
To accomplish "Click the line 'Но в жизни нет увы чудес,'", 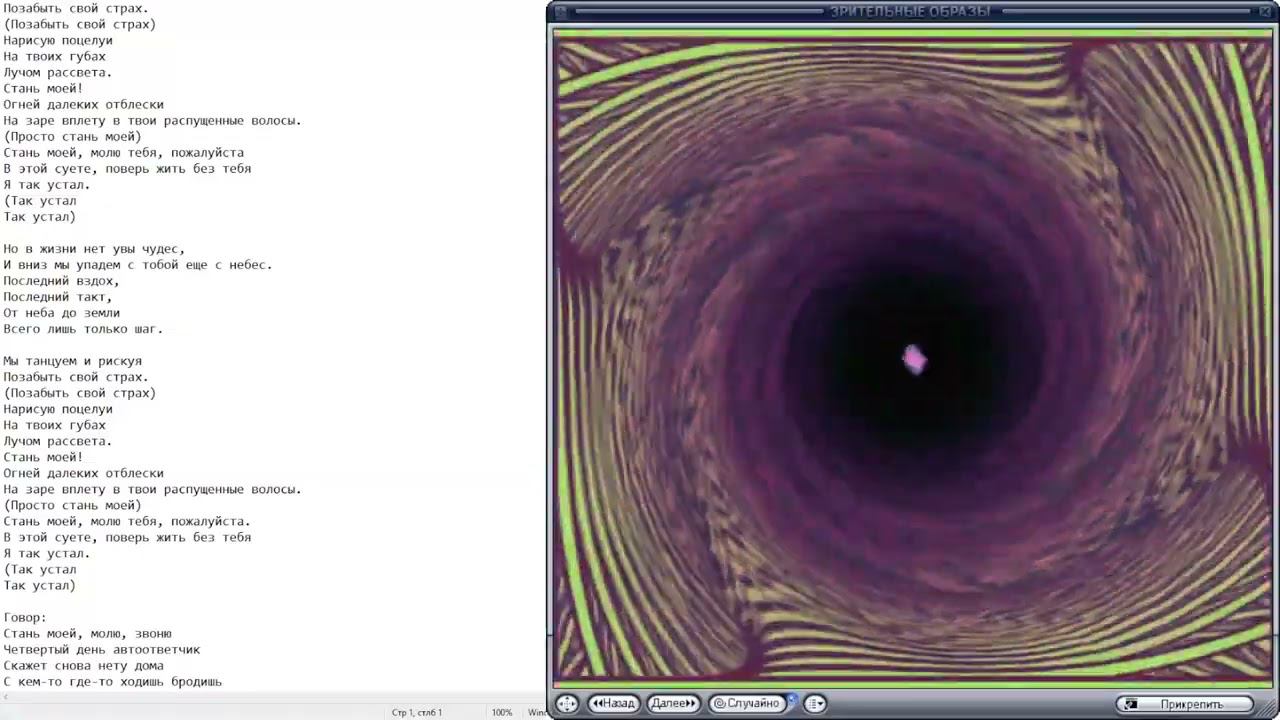I will [95, 249].
